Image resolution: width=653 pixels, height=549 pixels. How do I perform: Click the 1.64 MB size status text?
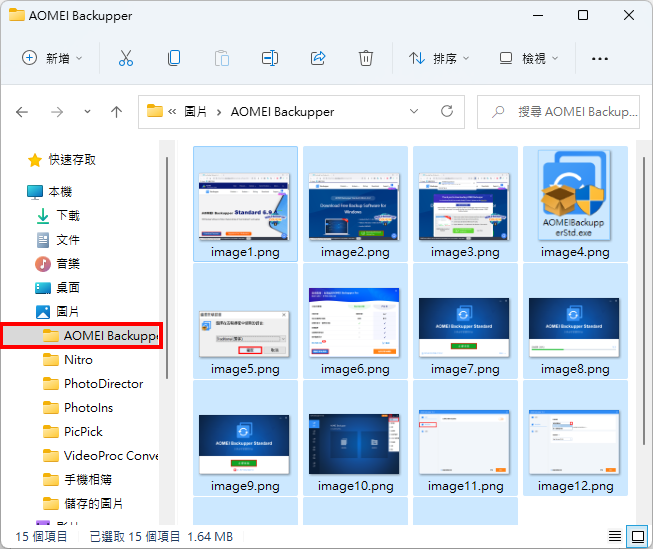coord(210,537)
